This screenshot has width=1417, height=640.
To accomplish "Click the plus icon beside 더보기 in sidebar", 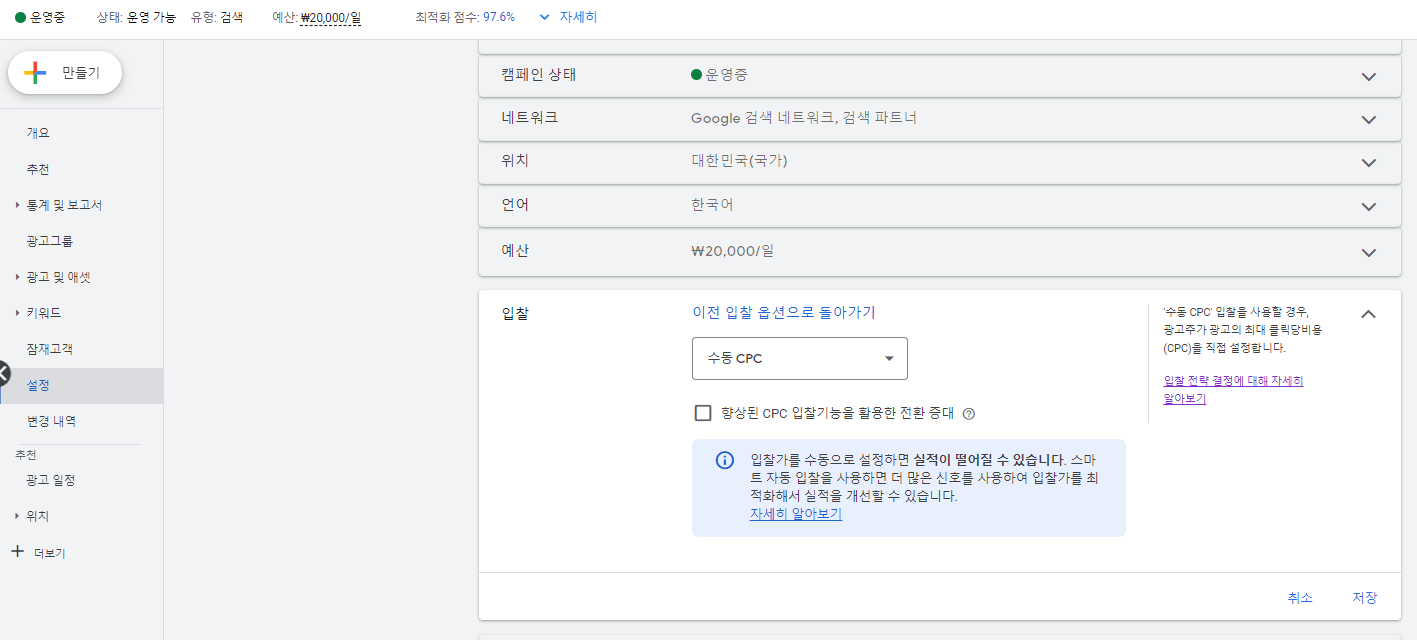I will tap(17, 551).
